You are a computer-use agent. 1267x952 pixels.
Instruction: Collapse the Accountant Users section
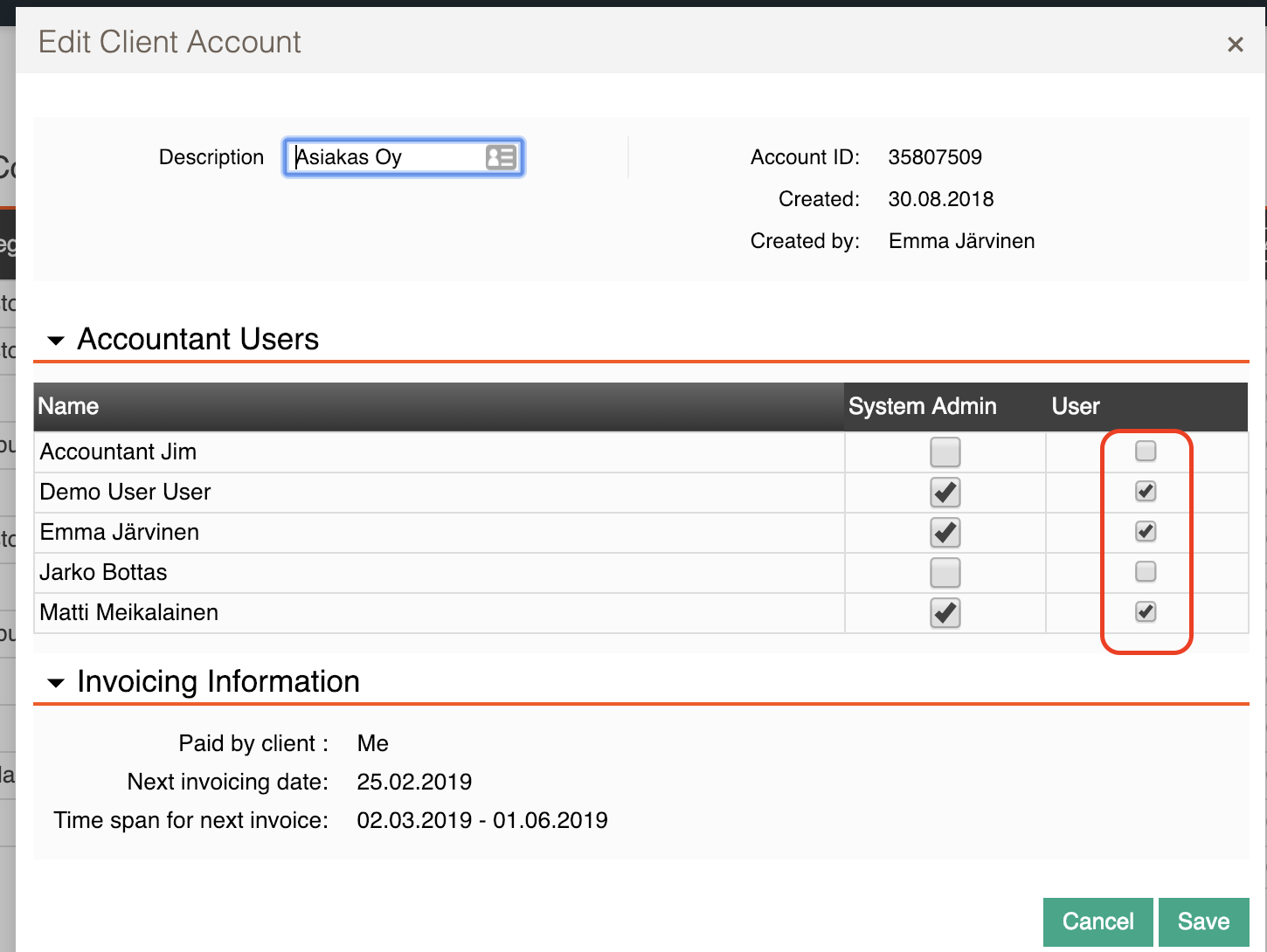tap(56, 340)
